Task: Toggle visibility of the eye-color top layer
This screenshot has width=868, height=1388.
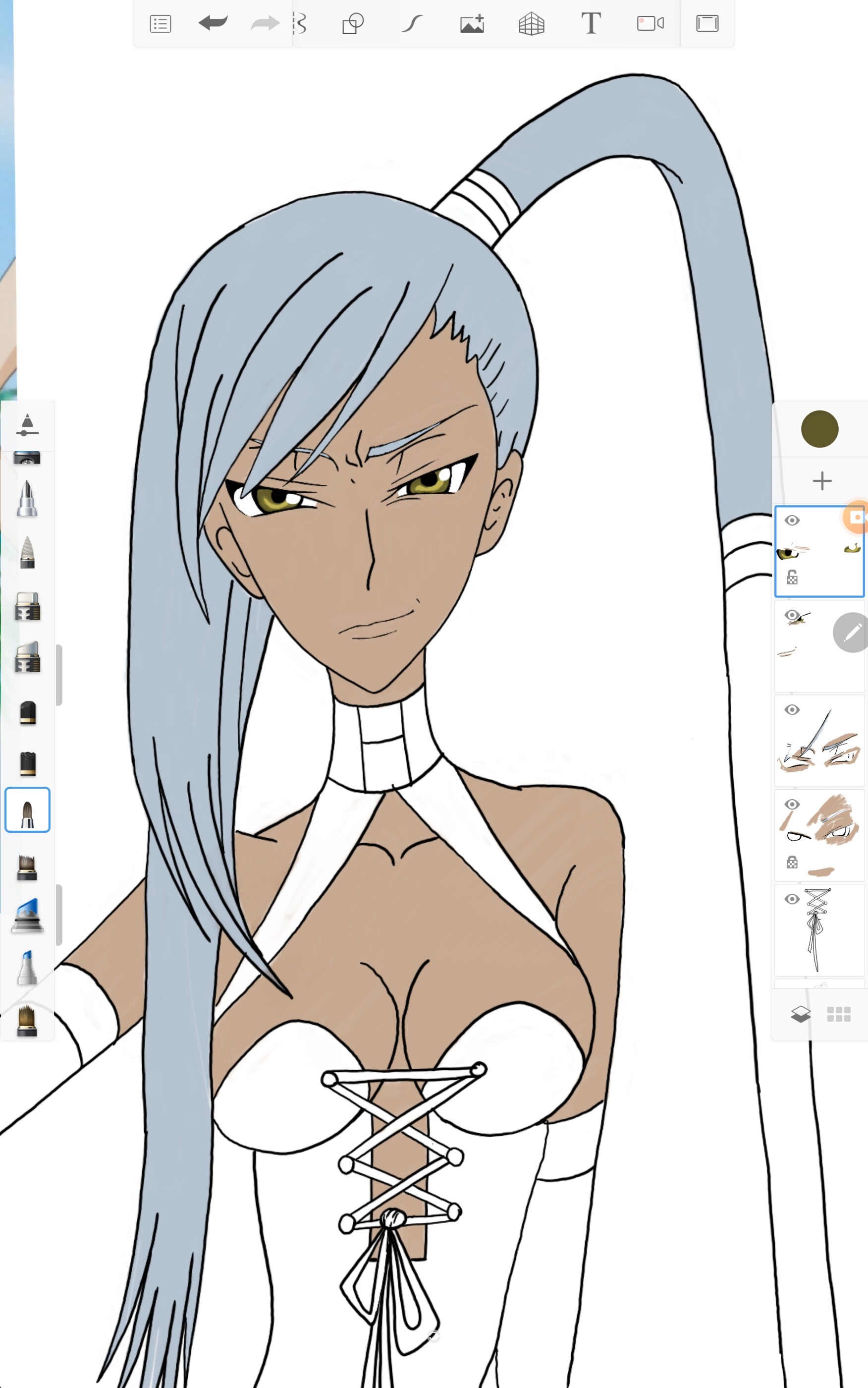Action: [x=792, y=520]
